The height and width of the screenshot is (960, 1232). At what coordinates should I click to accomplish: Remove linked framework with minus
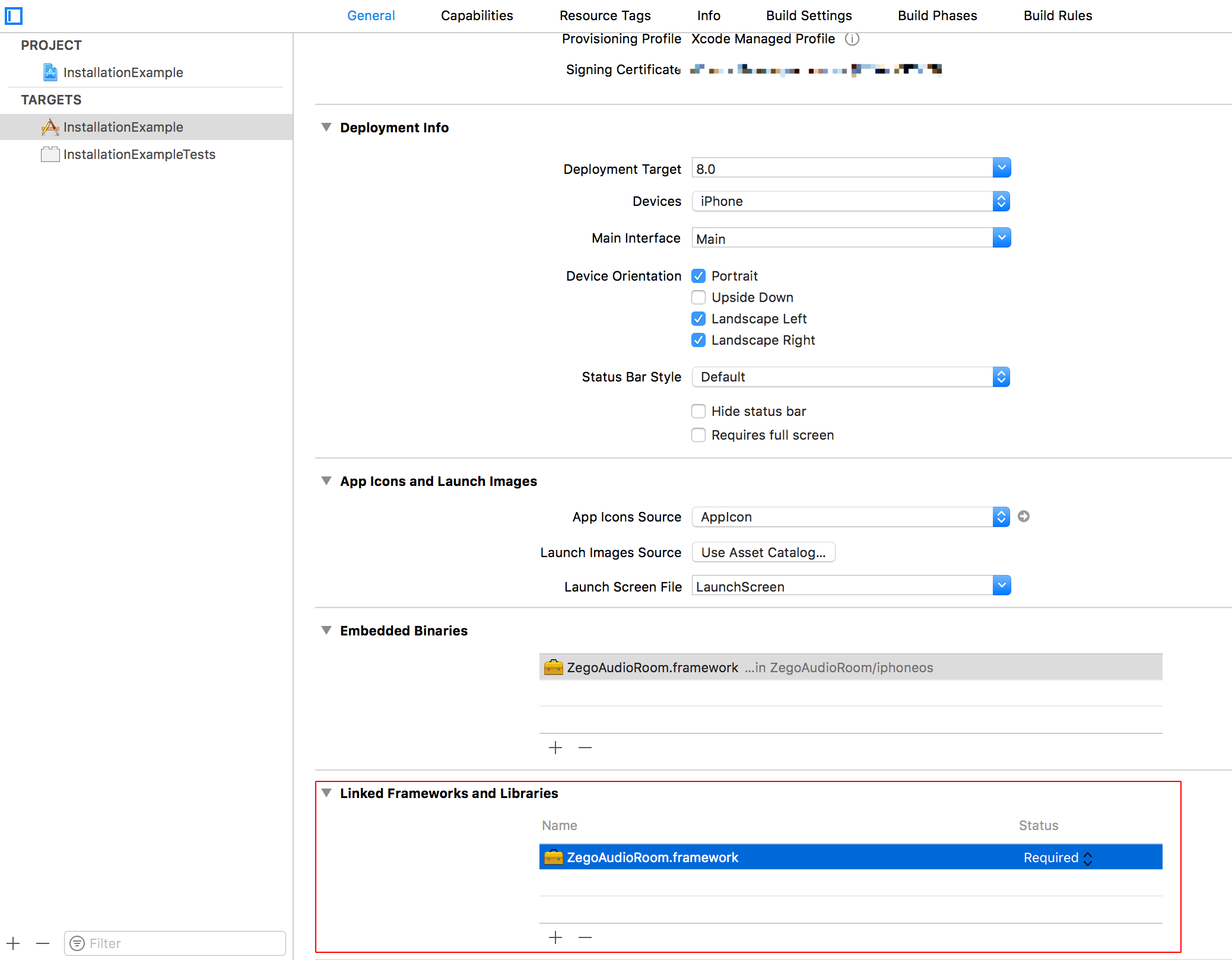[x=585, y=937]
